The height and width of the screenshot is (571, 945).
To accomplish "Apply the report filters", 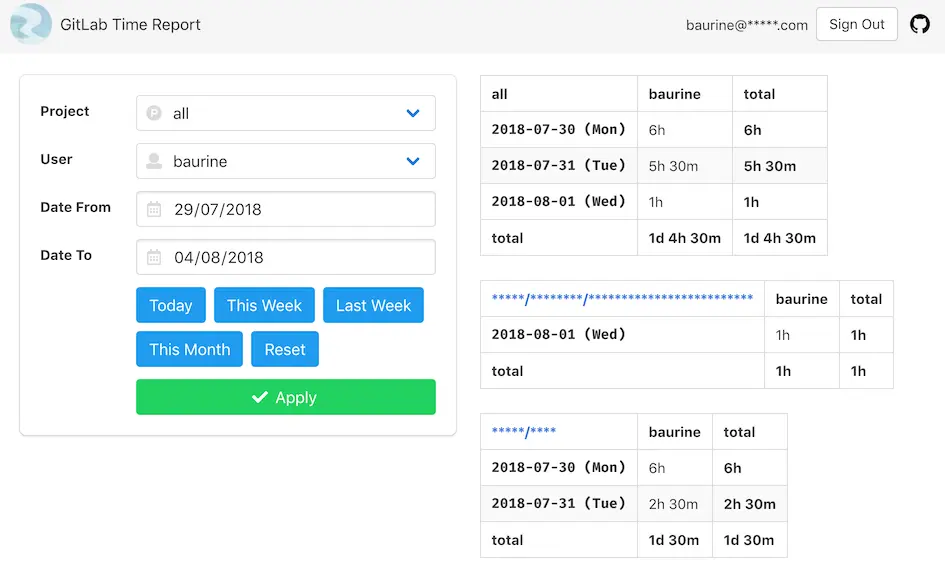I will [286, 397].
